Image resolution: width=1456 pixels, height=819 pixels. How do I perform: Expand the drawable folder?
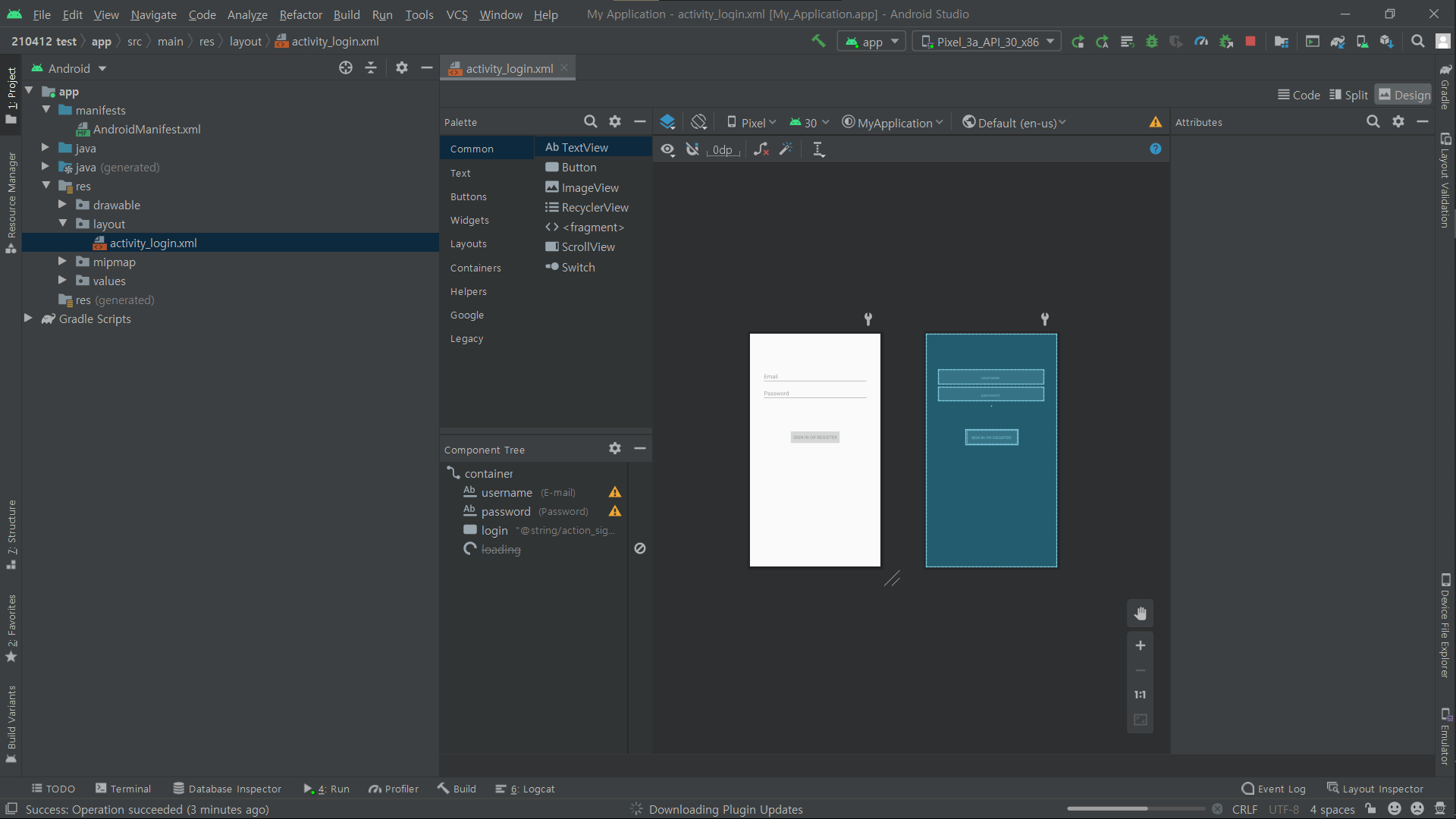tap(63, 205)
